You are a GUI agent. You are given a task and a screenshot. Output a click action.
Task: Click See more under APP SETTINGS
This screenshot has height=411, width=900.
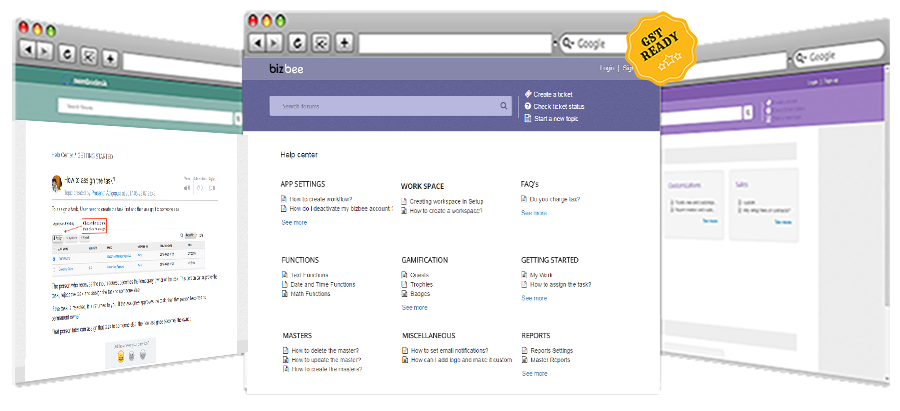pos(294,223)
